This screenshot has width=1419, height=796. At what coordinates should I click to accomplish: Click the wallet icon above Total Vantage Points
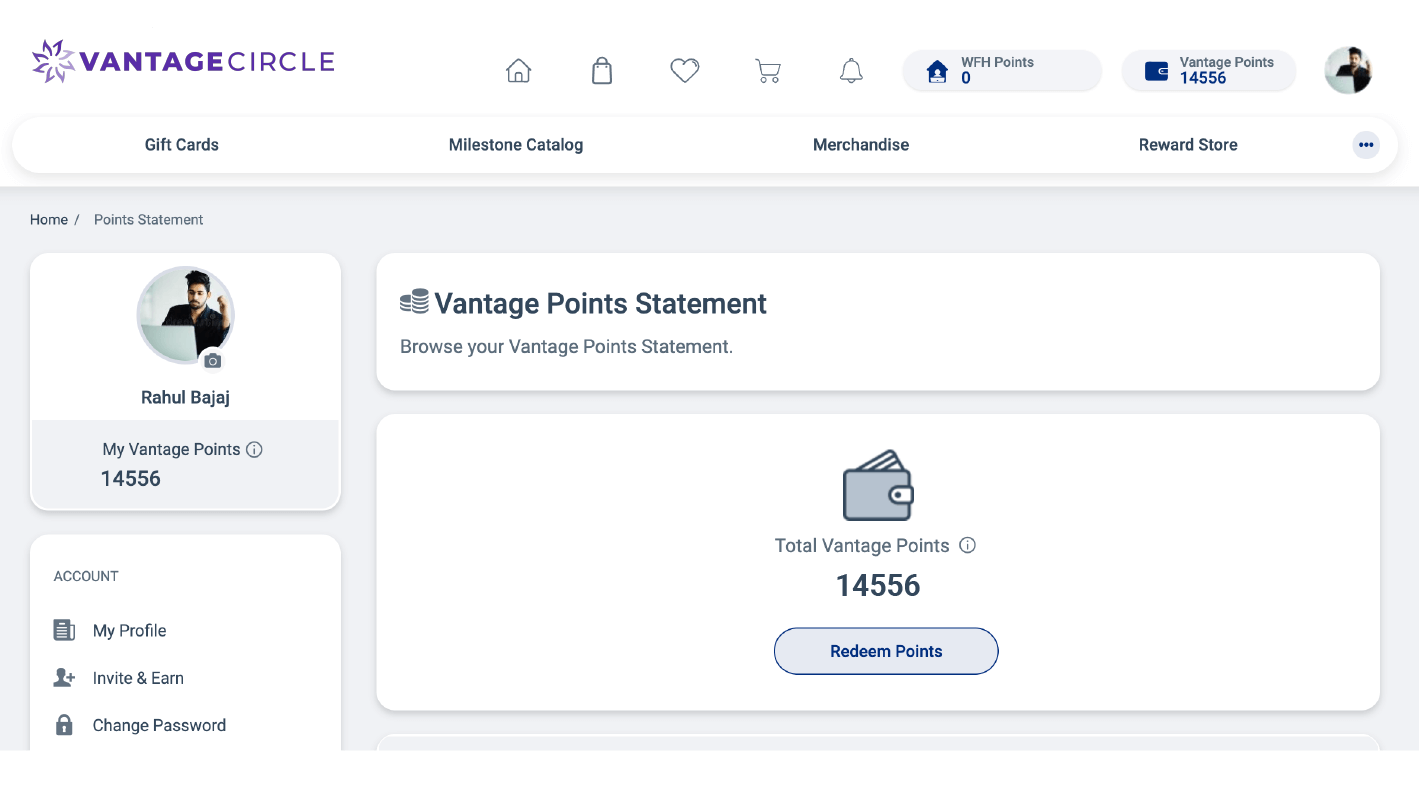pyautogui.click(x=877, y=485)
